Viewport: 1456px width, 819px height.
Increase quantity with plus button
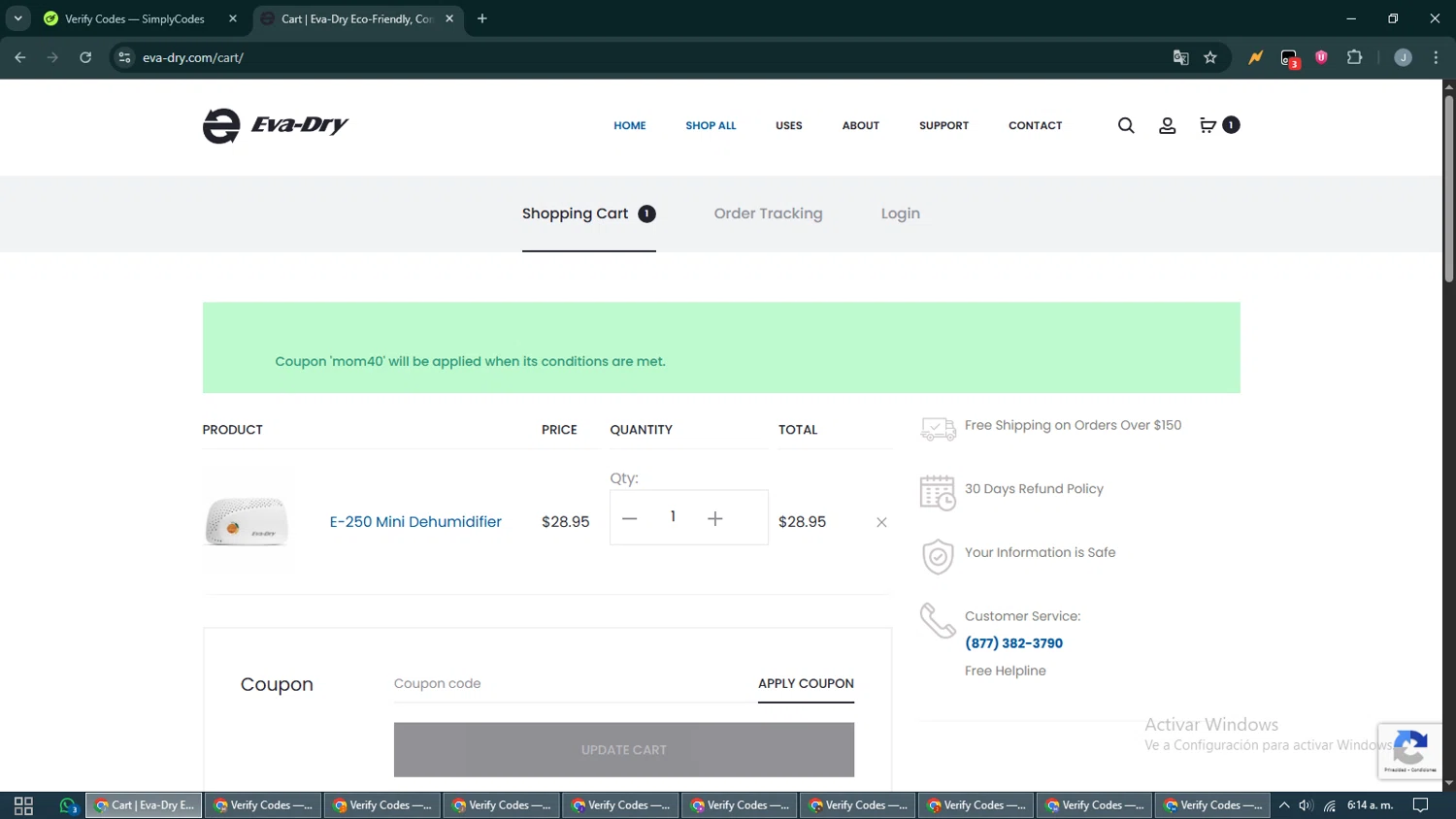point(715,518)
